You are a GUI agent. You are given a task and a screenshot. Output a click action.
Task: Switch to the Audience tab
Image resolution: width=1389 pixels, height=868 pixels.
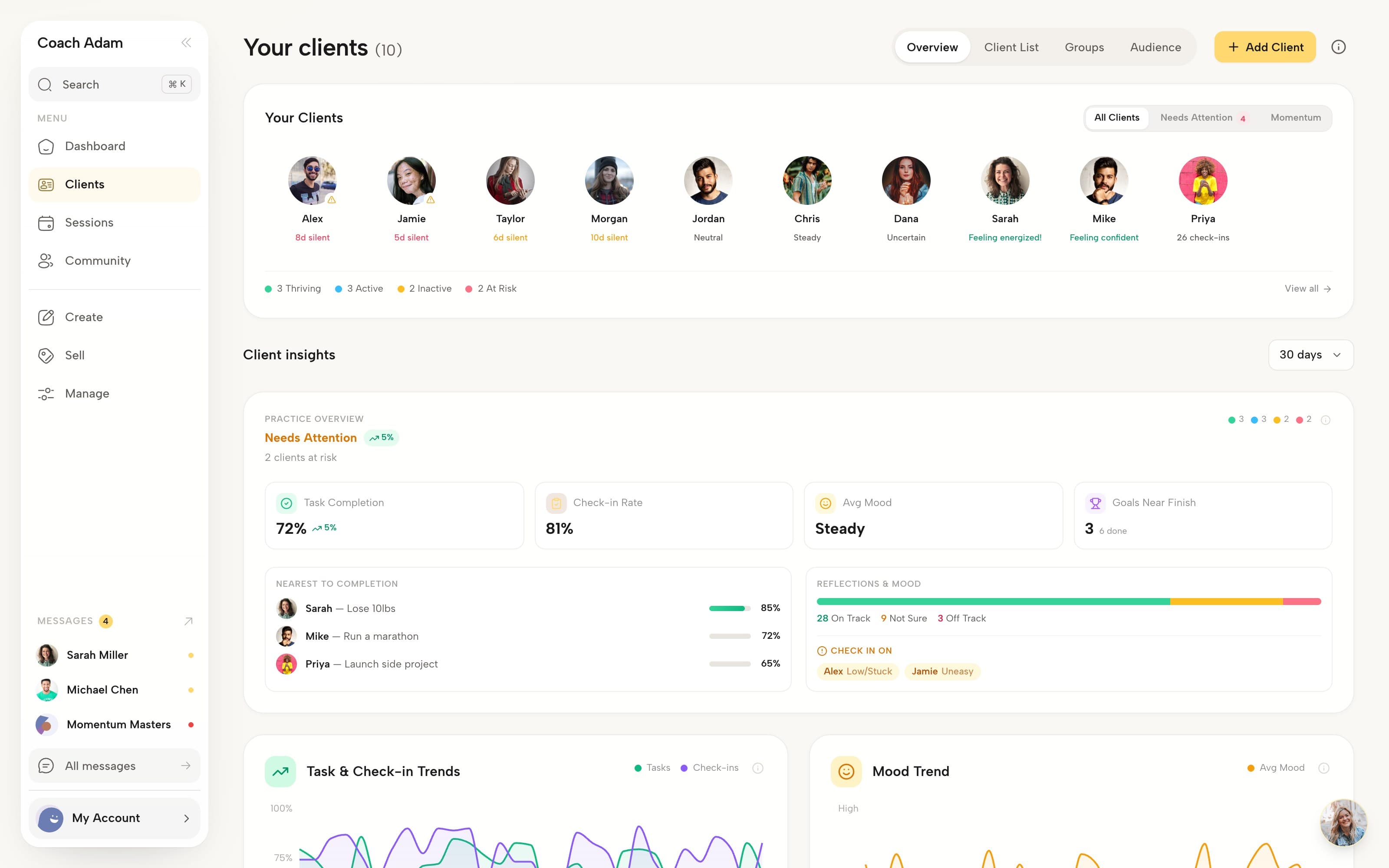[1155, 47]
